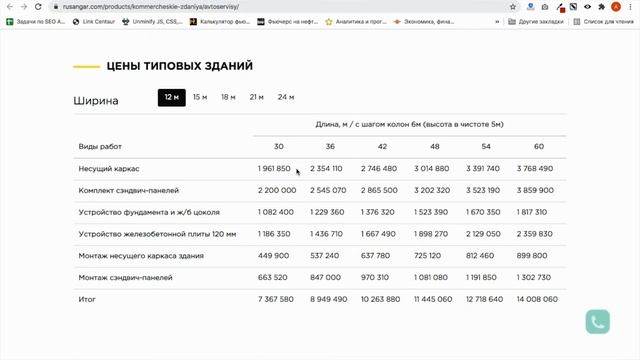Screen dimensions: 640x360
Task: Click the price cell 1 898 270
Action: point(431,234)
